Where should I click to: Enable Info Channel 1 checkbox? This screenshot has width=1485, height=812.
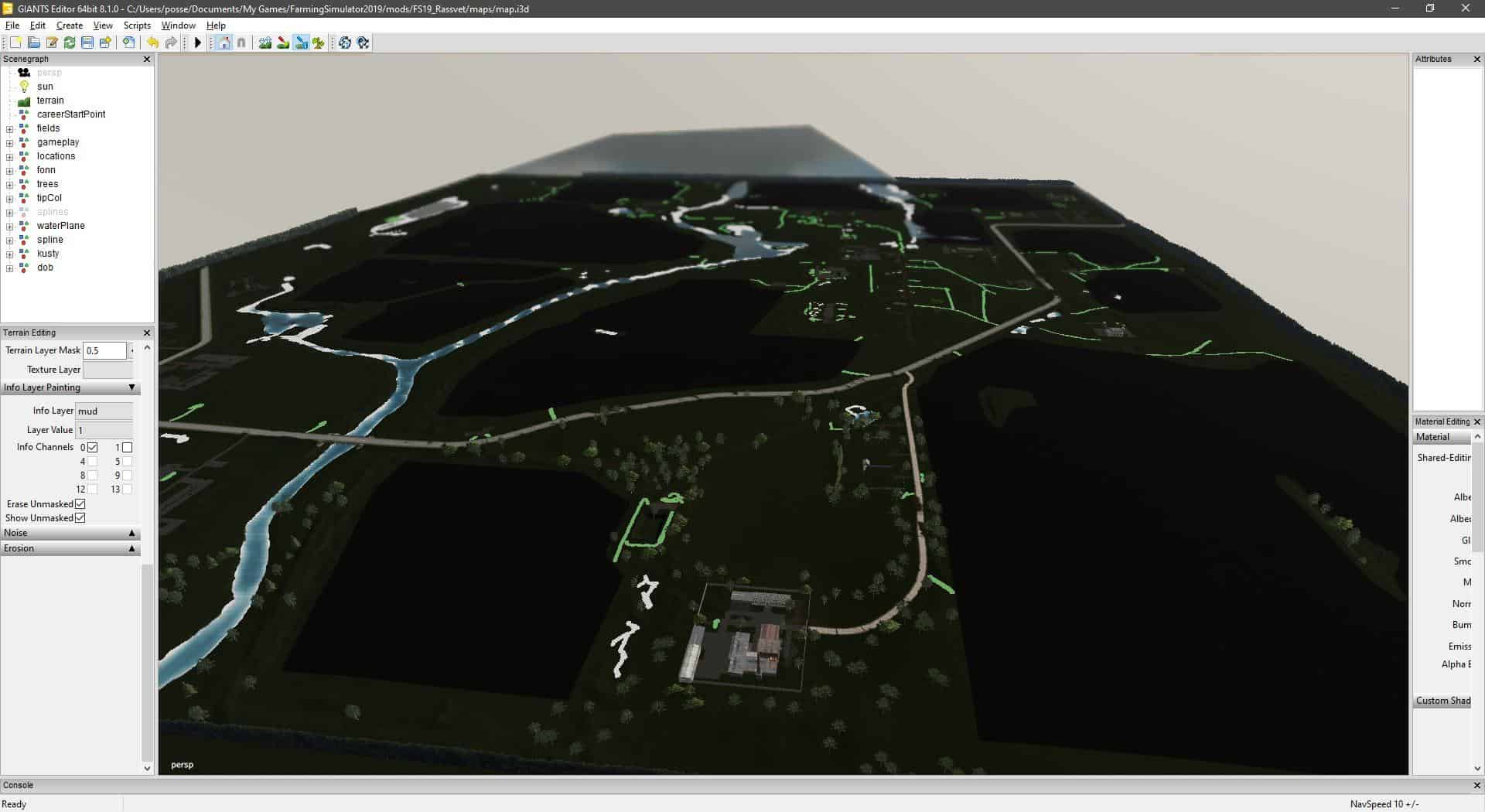point(128,447)
